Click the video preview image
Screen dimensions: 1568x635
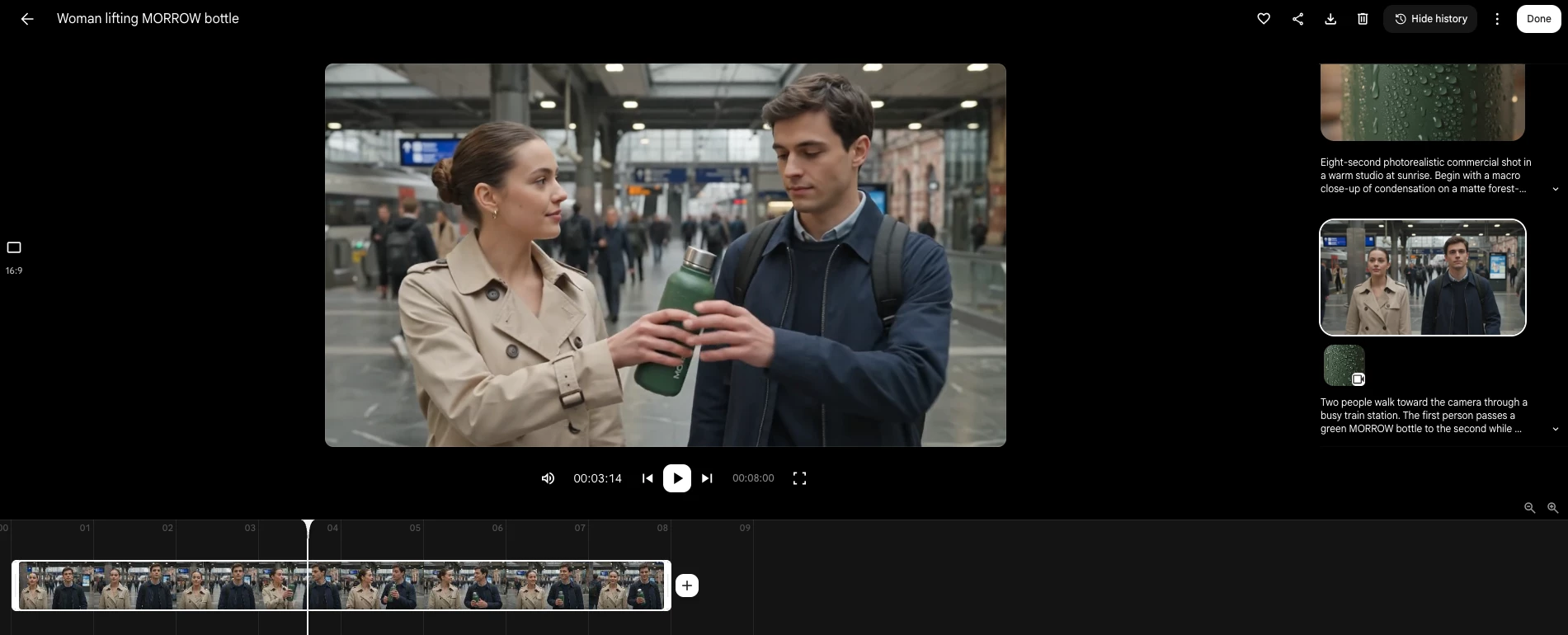[666, 255]
